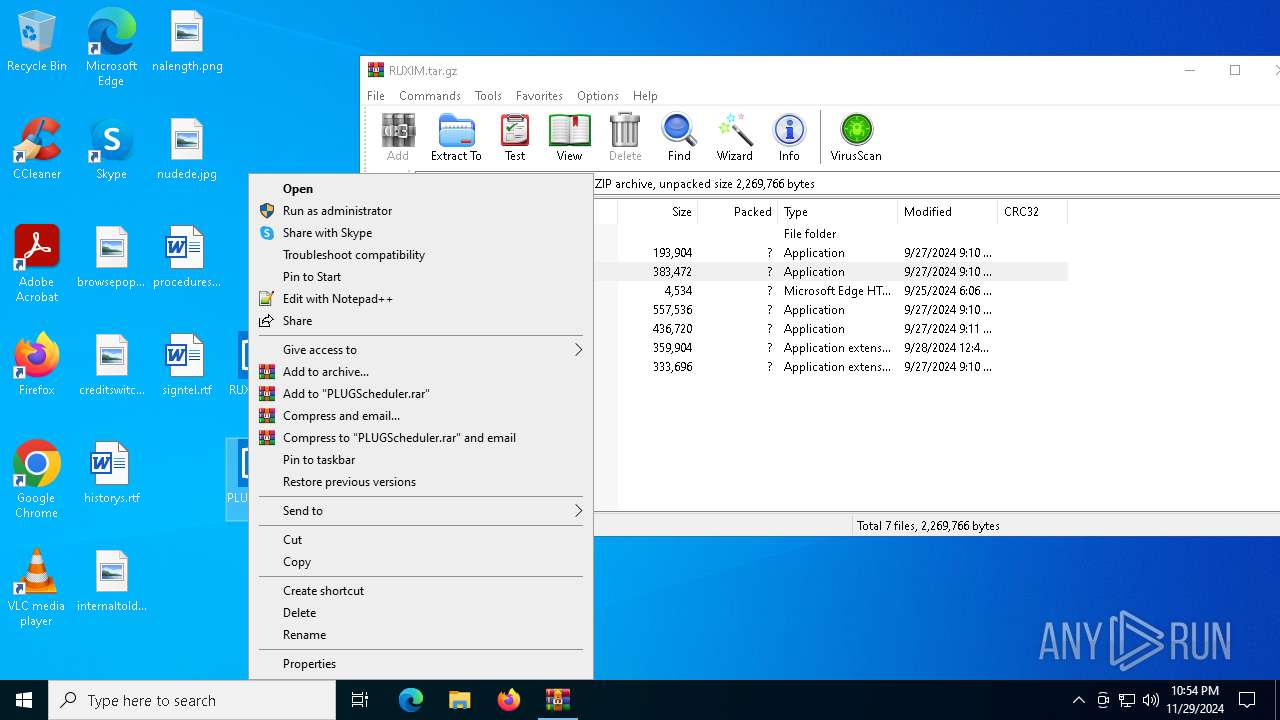This screenshot has height=720, width=1280.
Task: Expand the Give access to submenu
Action: click(420, 350)
